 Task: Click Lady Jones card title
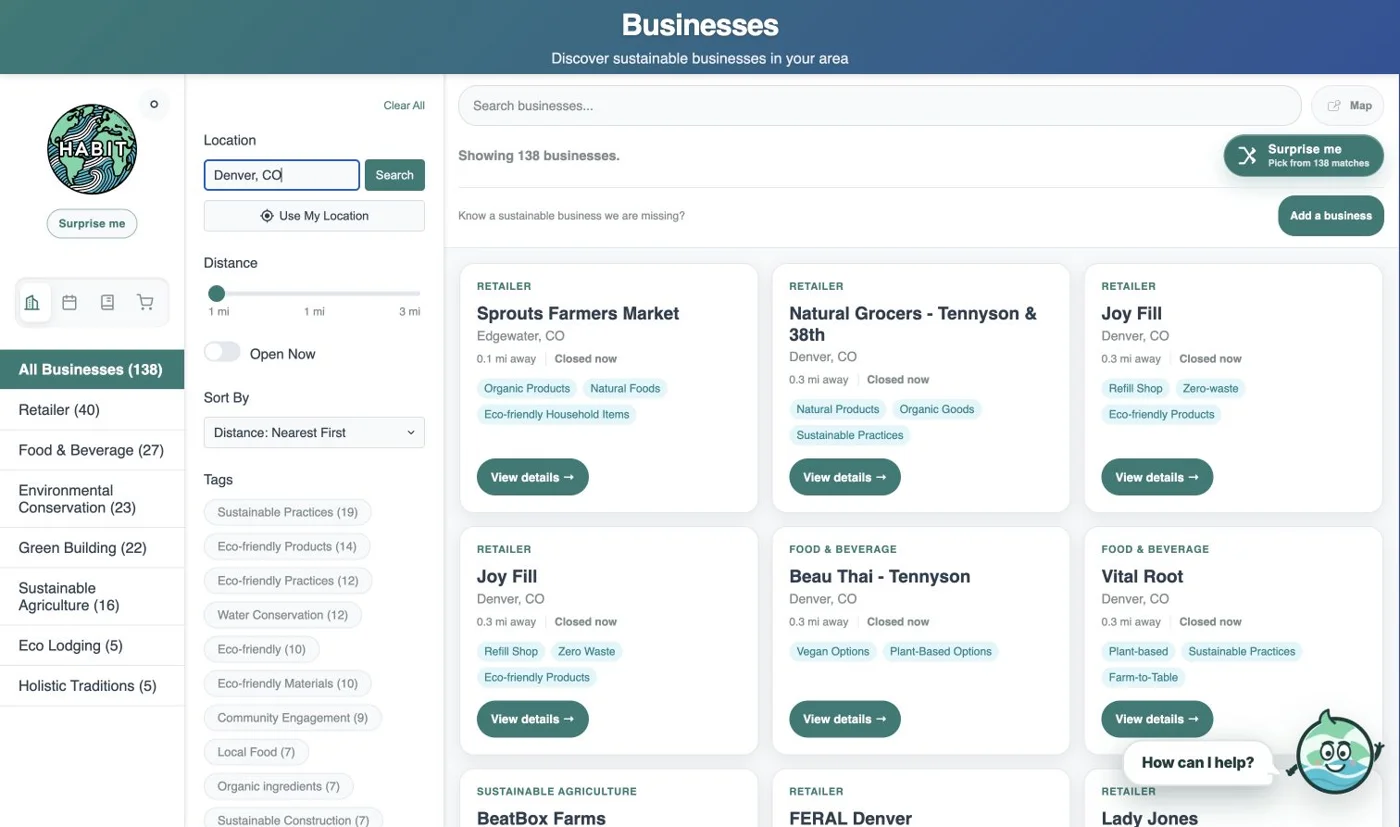click(1149, 818)
